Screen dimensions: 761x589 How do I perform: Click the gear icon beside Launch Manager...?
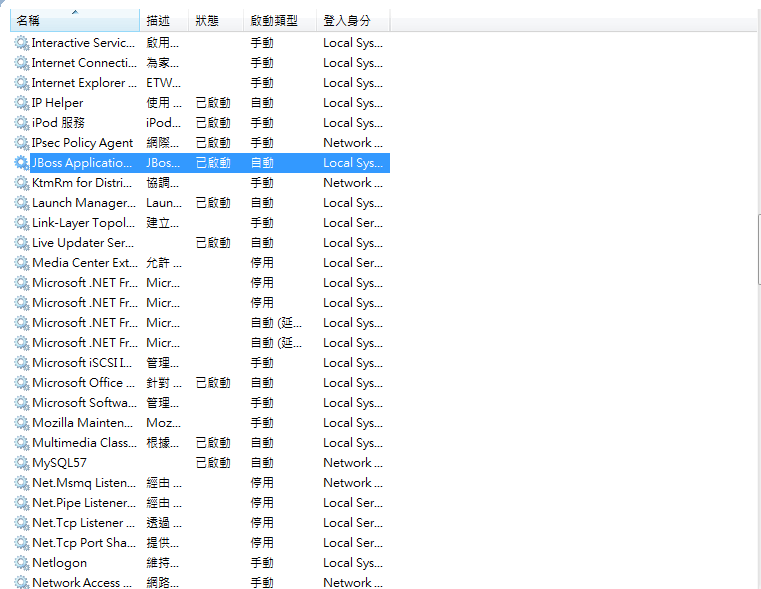pos(21,203)
